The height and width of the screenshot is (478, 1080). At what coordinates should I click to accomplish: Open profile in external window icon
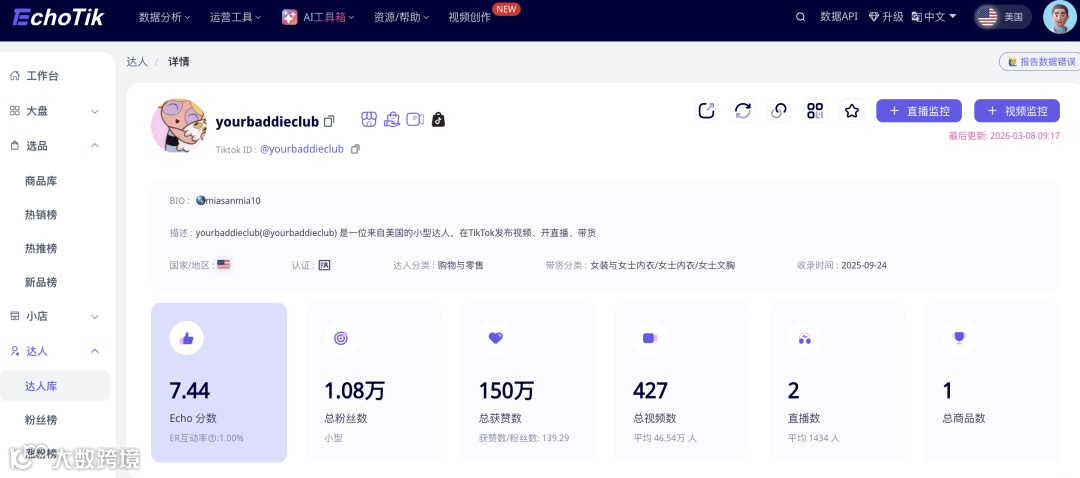[707, 111]
